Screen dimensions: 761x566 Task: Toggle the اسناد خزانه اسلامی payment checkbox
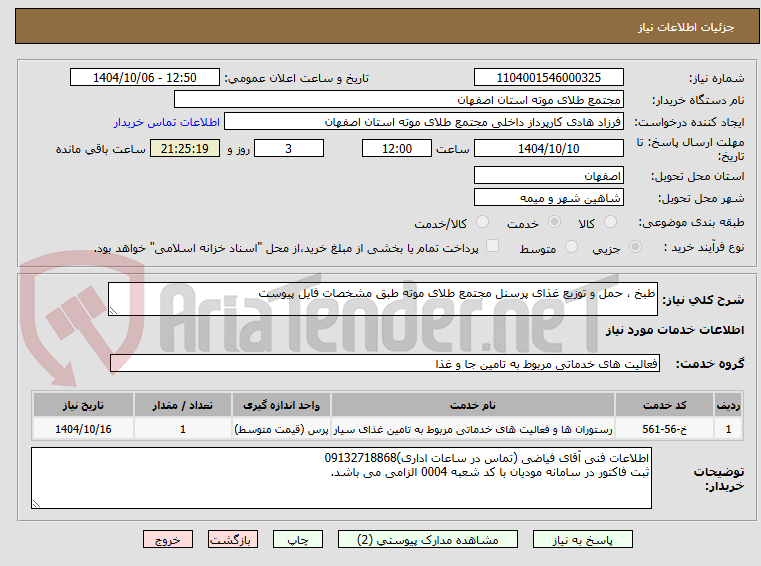click(x=492, y=246)
